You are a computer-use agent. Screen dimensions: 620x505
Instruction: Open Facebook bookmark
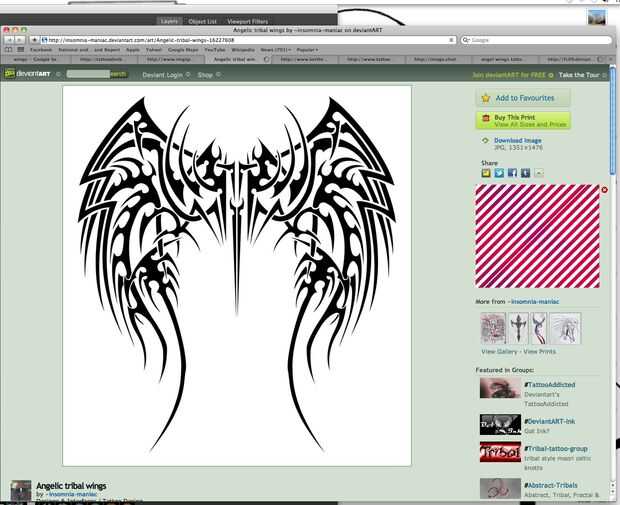point(41,50)
